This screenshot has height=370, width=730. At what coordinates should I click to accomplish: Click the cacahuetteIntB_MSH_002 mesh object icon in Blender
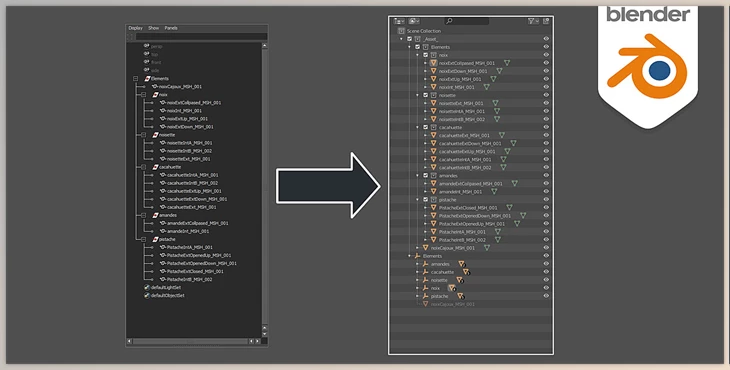tap(433, 168)
